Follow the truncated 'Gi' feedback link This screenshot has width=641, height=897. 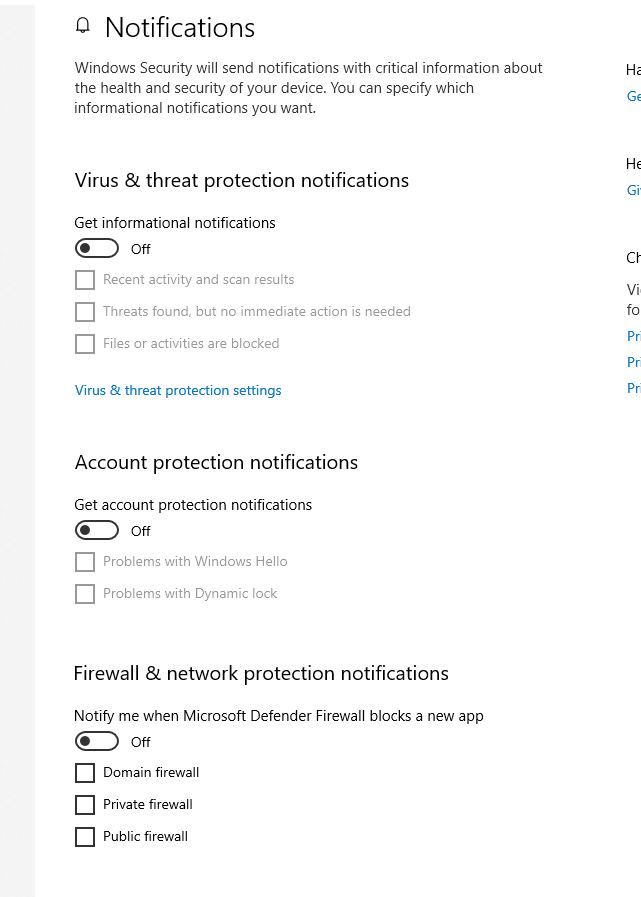(x=634, y=190)
